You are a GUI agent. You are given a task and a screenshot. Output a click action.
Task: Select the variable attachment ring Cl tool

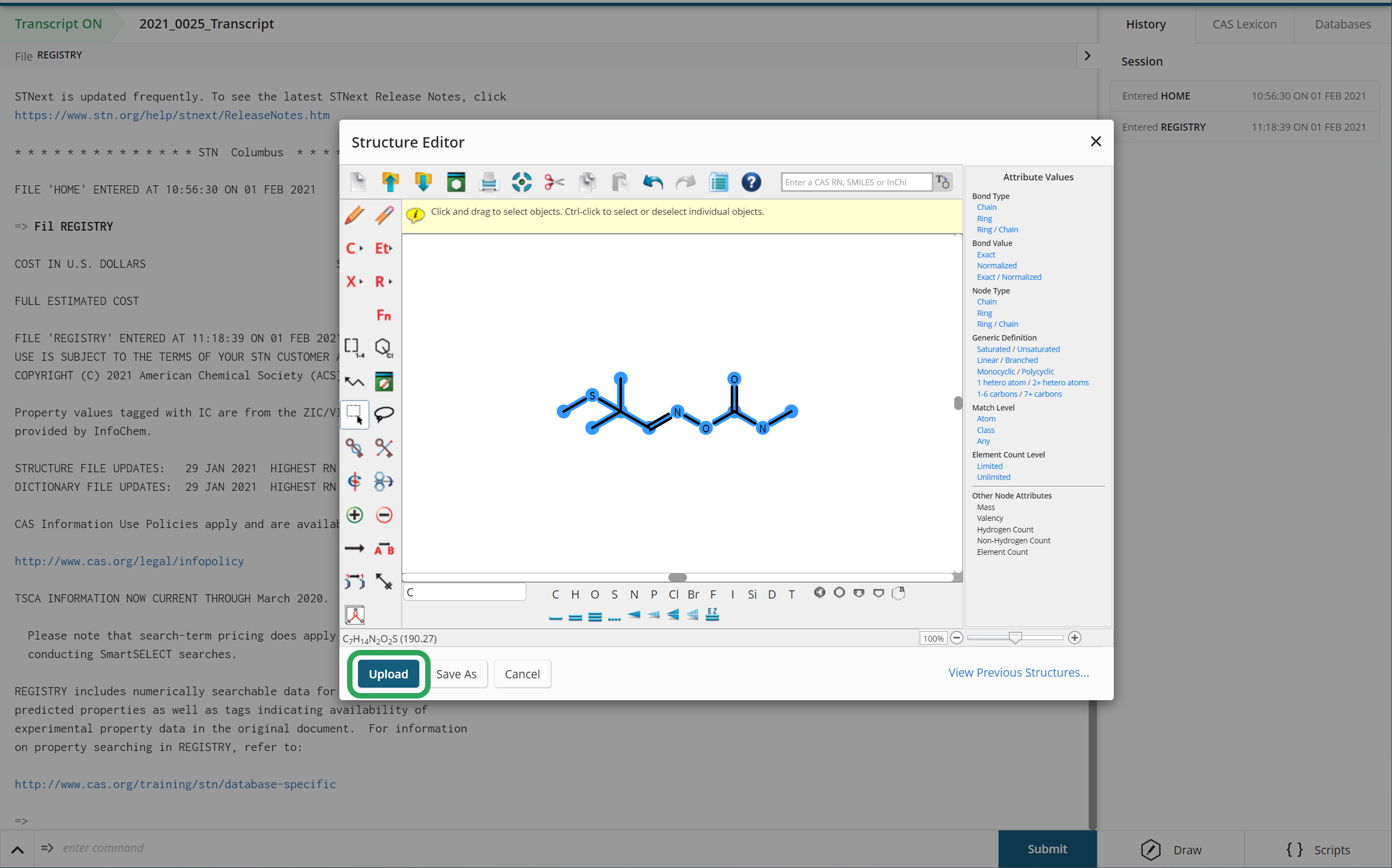(384, 347)
